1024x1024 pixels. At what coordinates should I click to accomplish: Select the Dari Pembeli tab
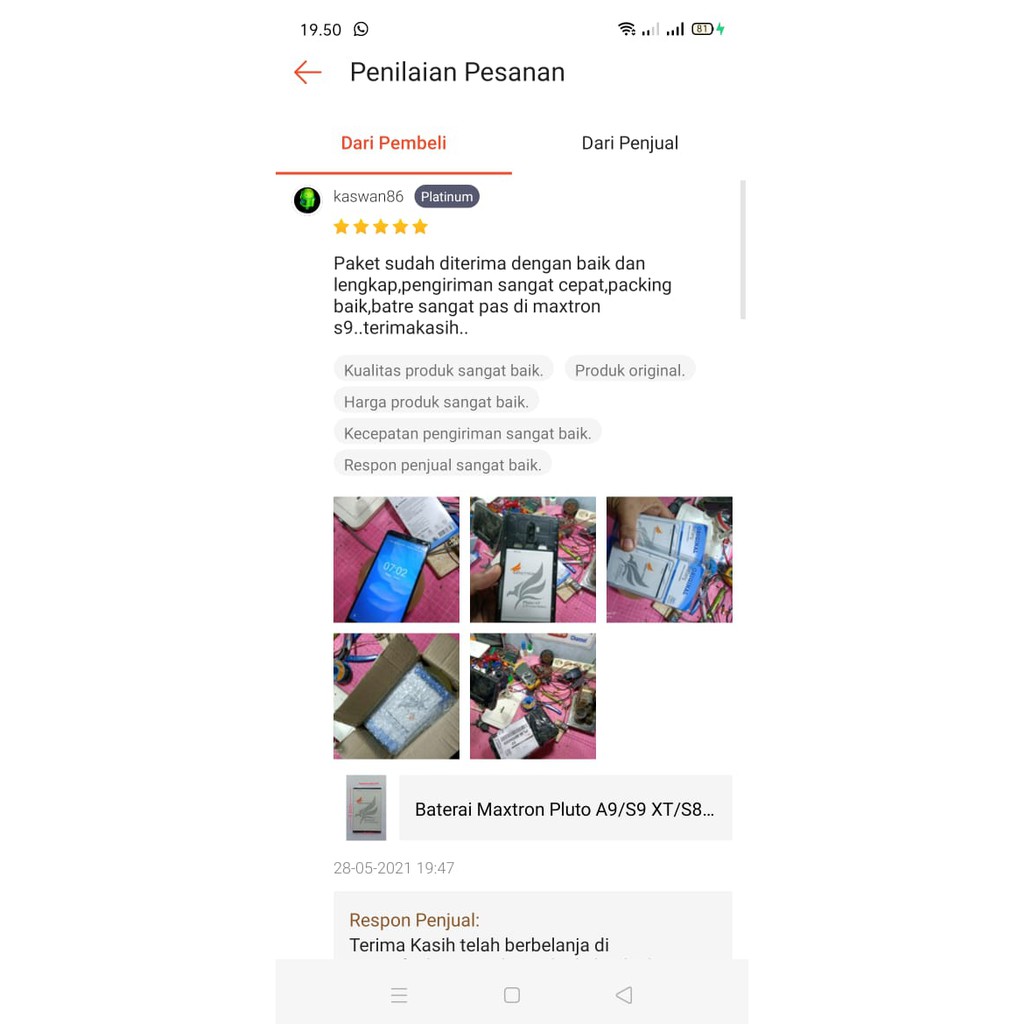click(394, 143)
